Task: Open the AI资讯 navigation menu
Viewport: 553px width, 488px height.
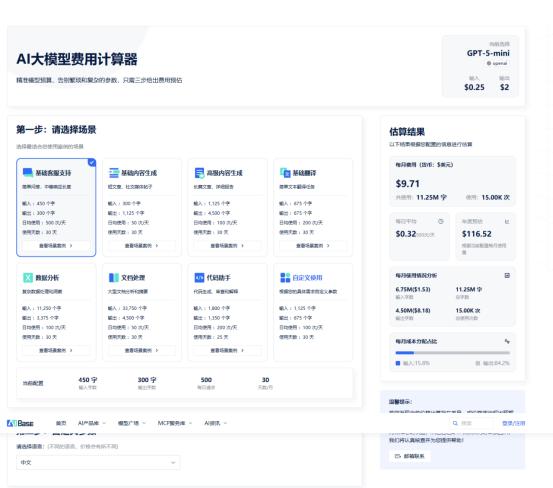Action: pyautogui.click(x=215, y=423)
